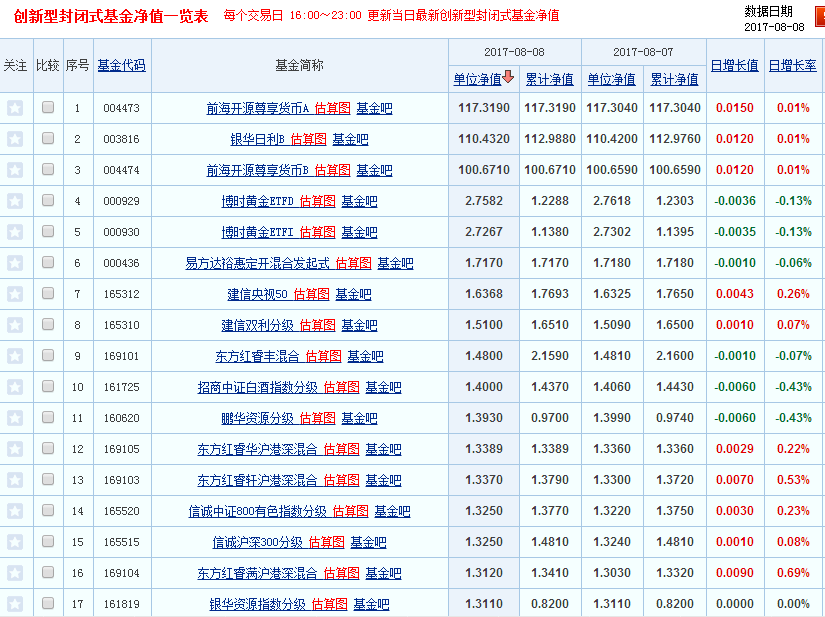Image resolution: width=825 pixels, height=617 pixels.
Task: Open 基金吧 for 东方红睿丰混合
Action: click(365, 356)
